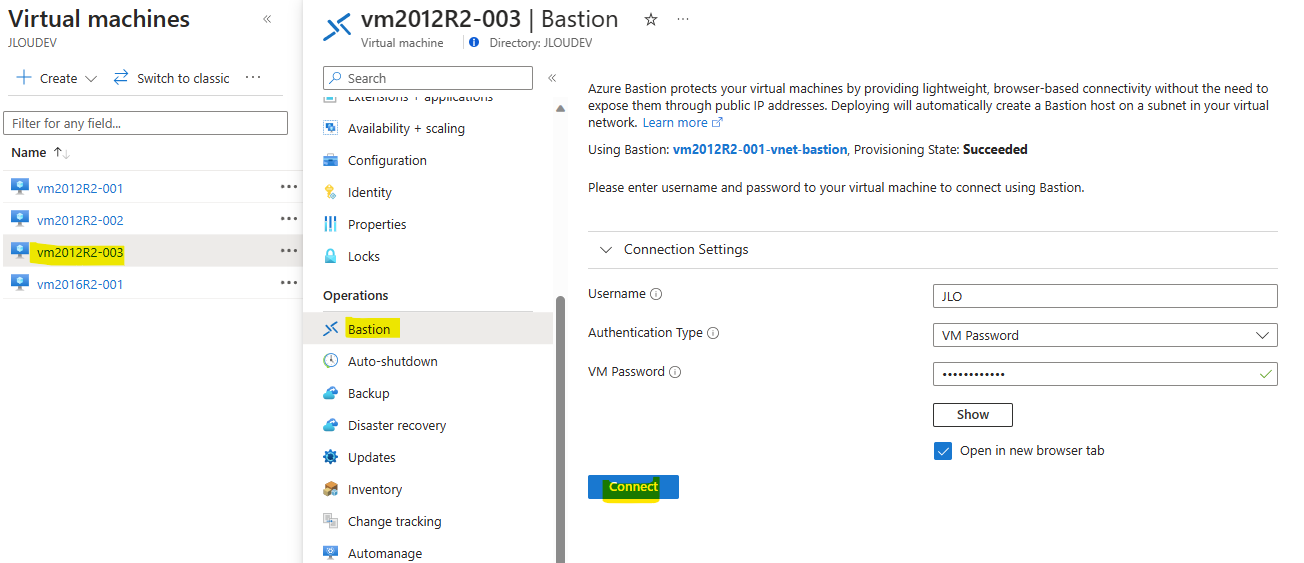1304x563 pixels.
Task: Collapse the Connection Settings section
Action: pos(606,249)
